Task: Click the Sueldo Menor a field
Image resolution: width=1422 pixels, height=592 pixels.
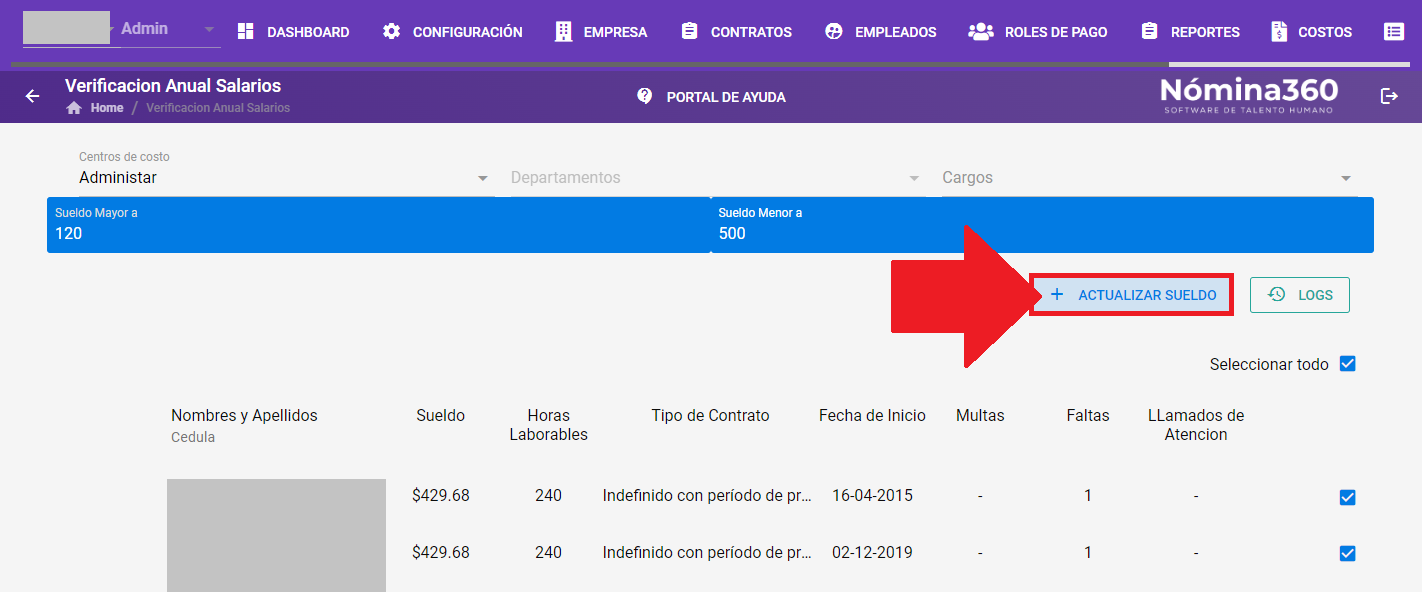Action: (x=1042, y=225)
